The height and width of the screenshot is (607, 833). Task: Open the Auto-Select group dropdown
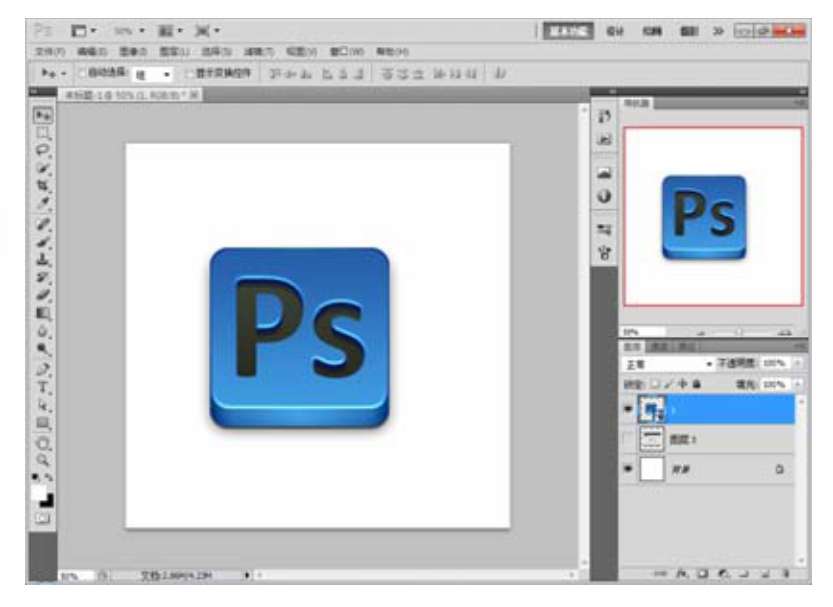coord(153,74)
